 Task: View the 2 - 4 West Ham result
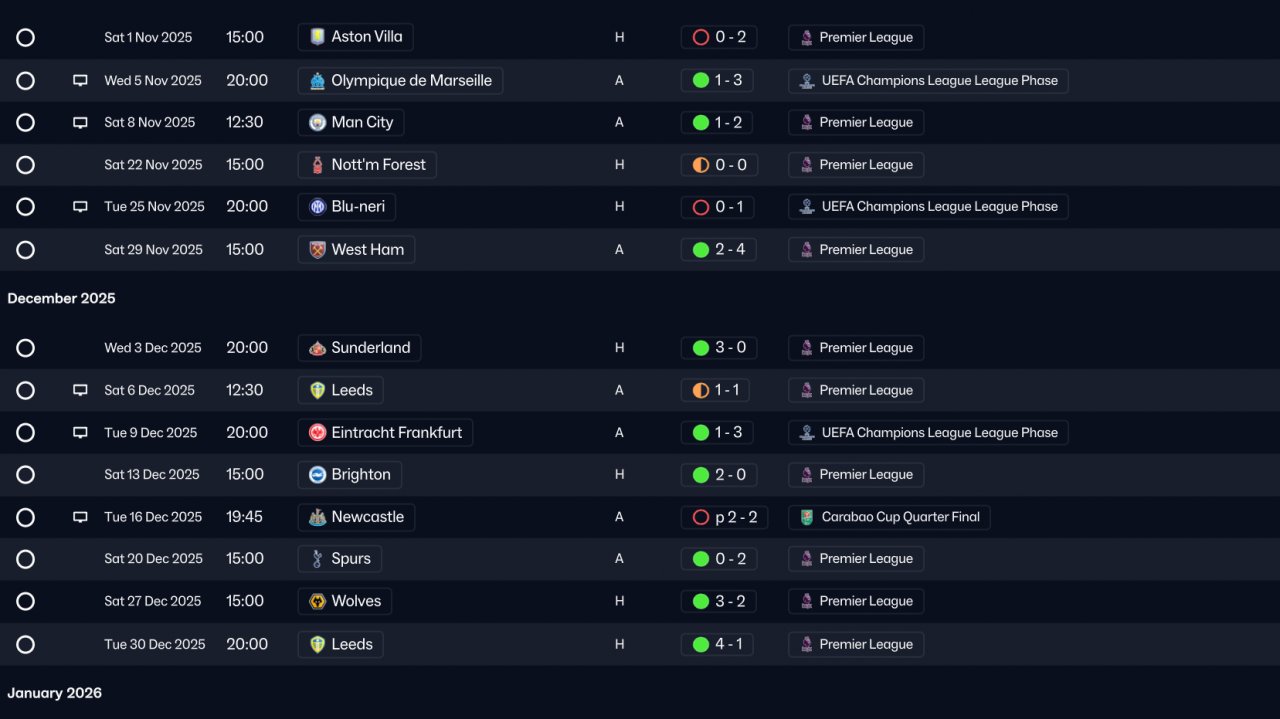point(719,250)
